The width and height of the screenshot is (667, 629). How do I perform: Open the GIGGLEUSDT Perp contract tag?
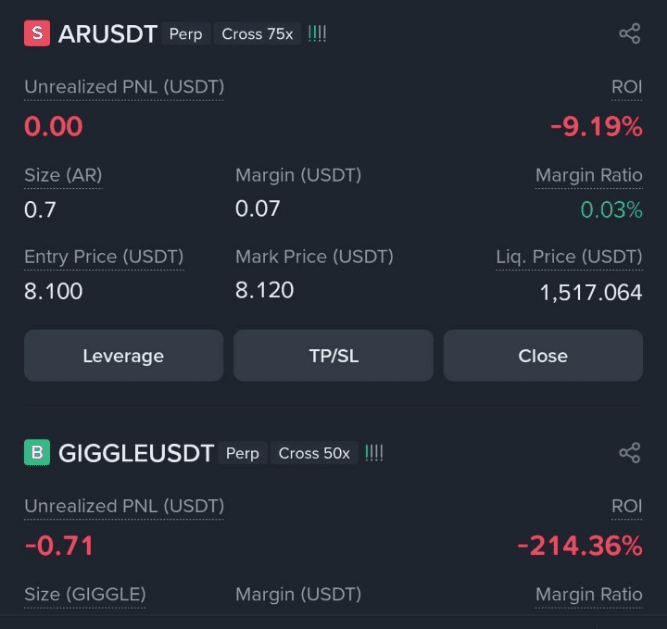[242, 453]
